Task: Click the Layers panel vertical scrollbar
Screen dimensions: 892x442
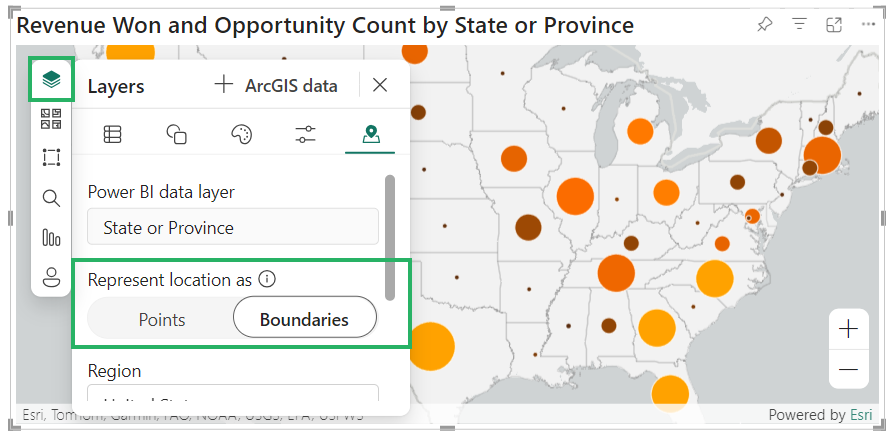Action: [390, 235]
